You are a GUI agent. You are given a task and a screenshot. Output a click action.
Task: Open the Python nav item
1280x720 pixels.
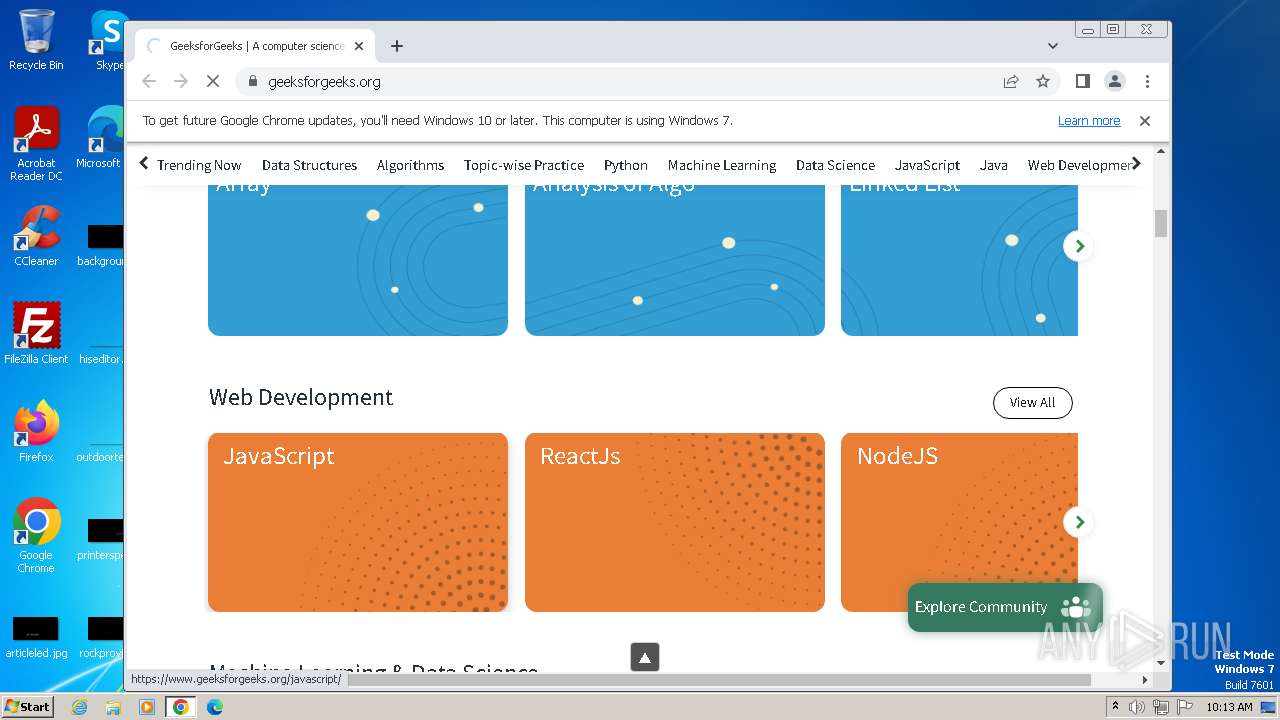click(626, 165)
